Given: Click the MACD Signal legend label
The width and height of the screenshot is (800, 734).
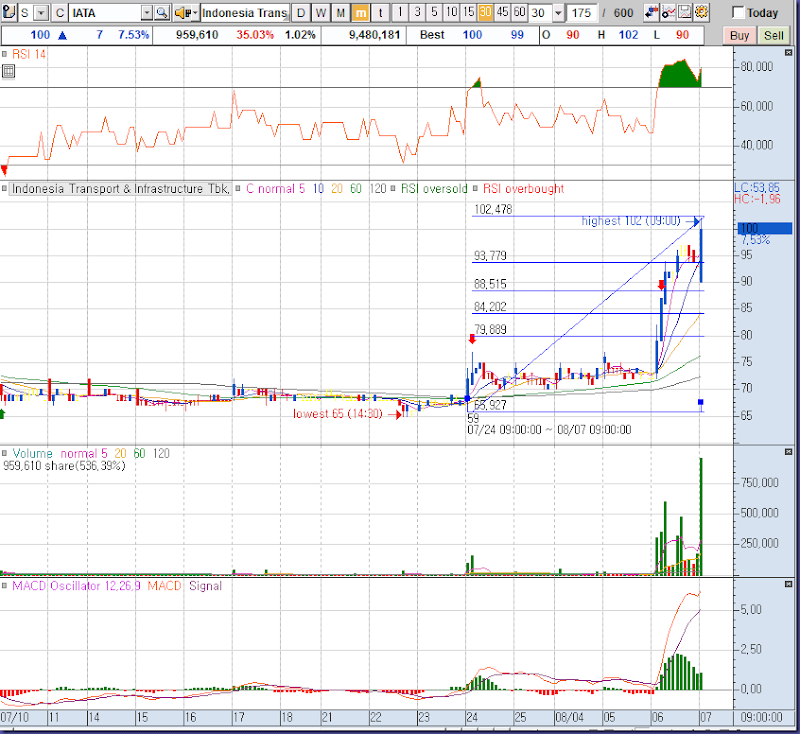Looking at the screenshot, I should pyautogui.click(x=205, y=586).
